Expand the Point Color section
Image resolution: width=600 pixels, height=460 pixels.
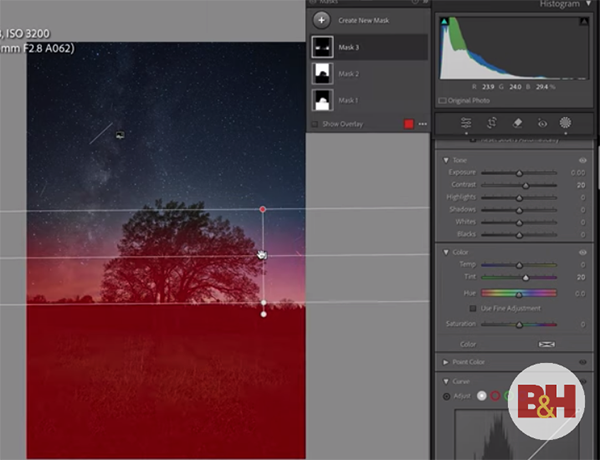[445, 362]
